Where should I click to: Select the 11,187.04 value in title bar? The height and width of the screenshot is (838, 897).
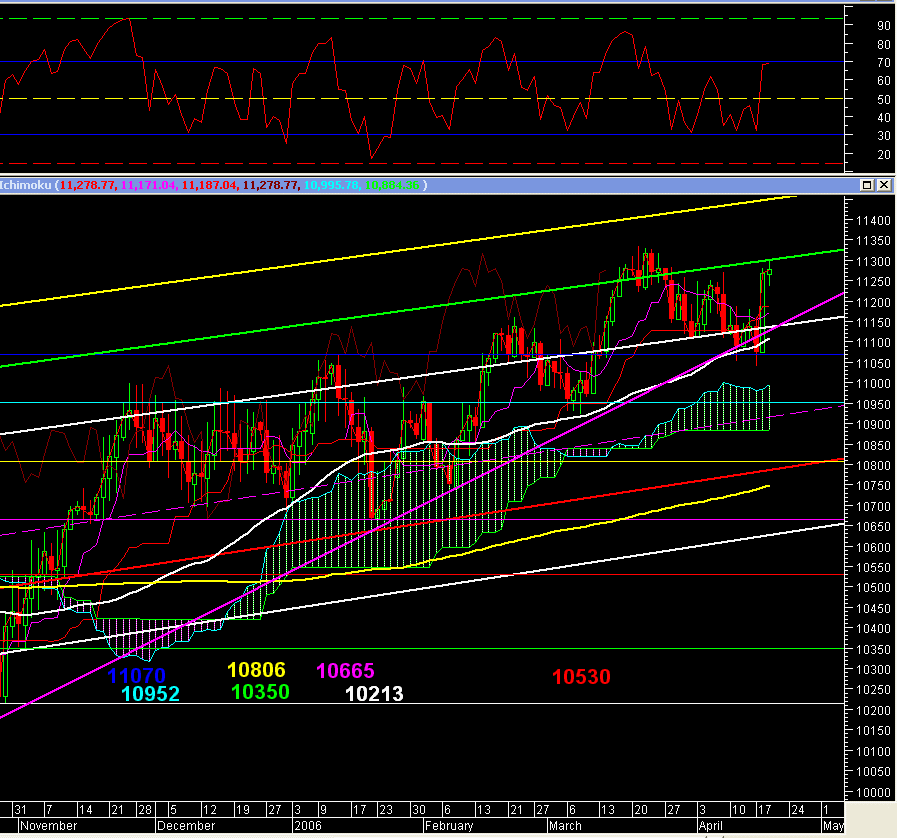click(209, 185)
